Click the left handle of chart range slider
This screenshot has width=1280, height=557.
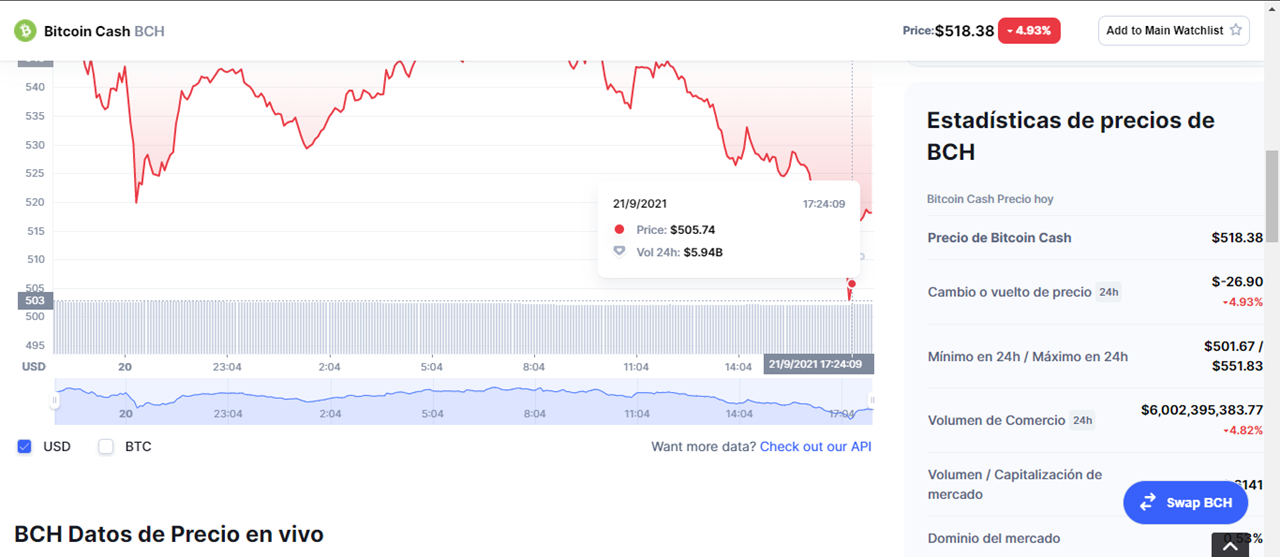55,401
